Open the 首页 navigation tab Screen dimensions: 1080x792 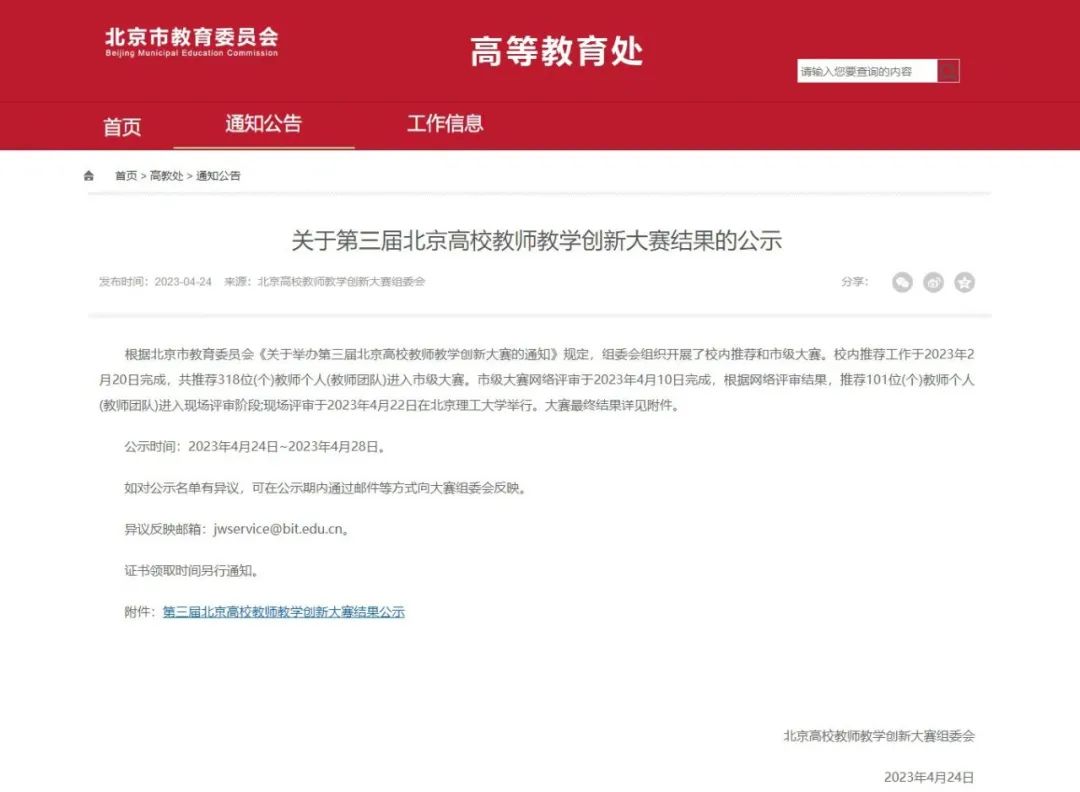(122, 127)
